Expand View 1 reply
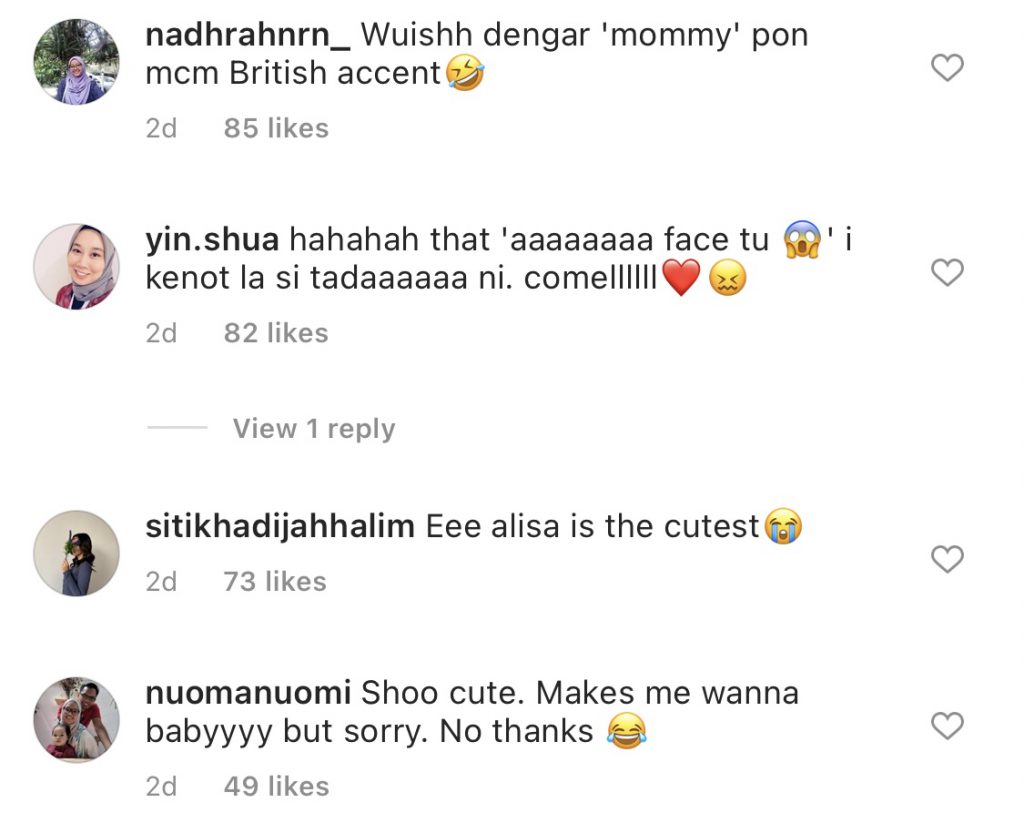The height and width of the screenshot is (823, 1024). click(x=314, y=428)
